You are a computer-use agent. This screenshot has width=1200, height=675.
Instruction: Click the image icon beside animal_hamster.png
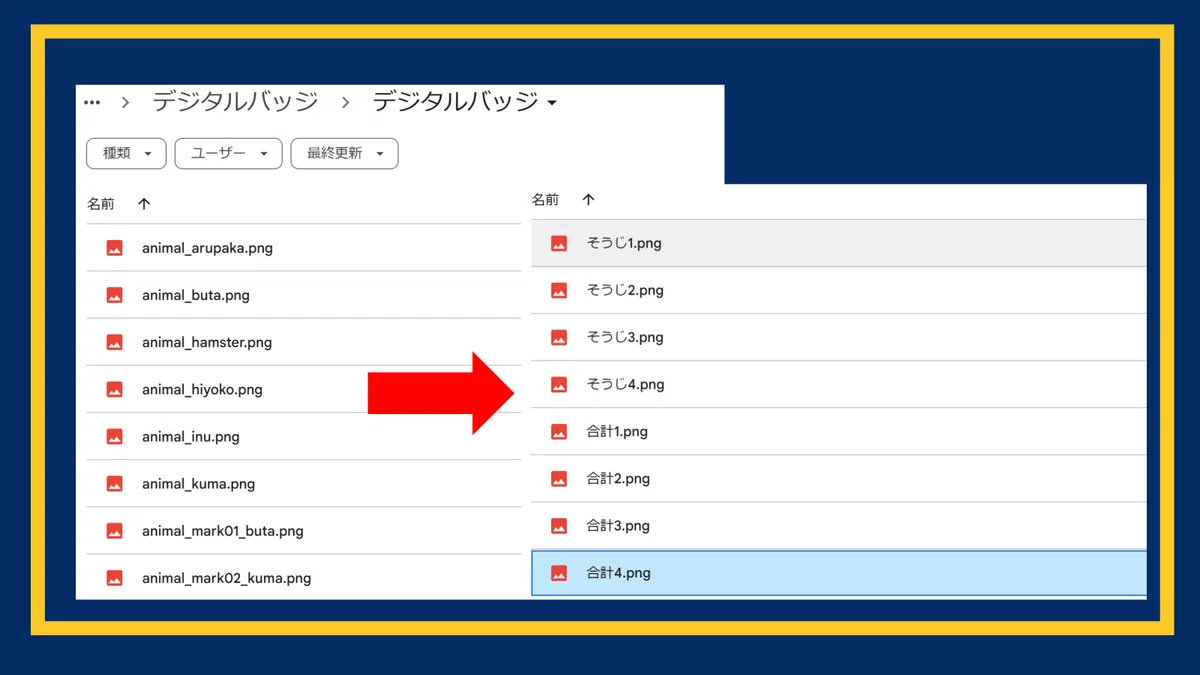click(x=115, y=342)
